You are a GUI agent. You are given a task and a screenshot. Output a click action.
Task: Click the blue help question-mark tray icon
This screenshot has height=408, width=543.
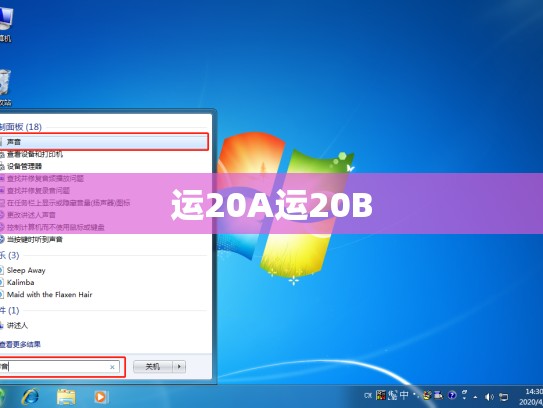(x=452, y=395)
